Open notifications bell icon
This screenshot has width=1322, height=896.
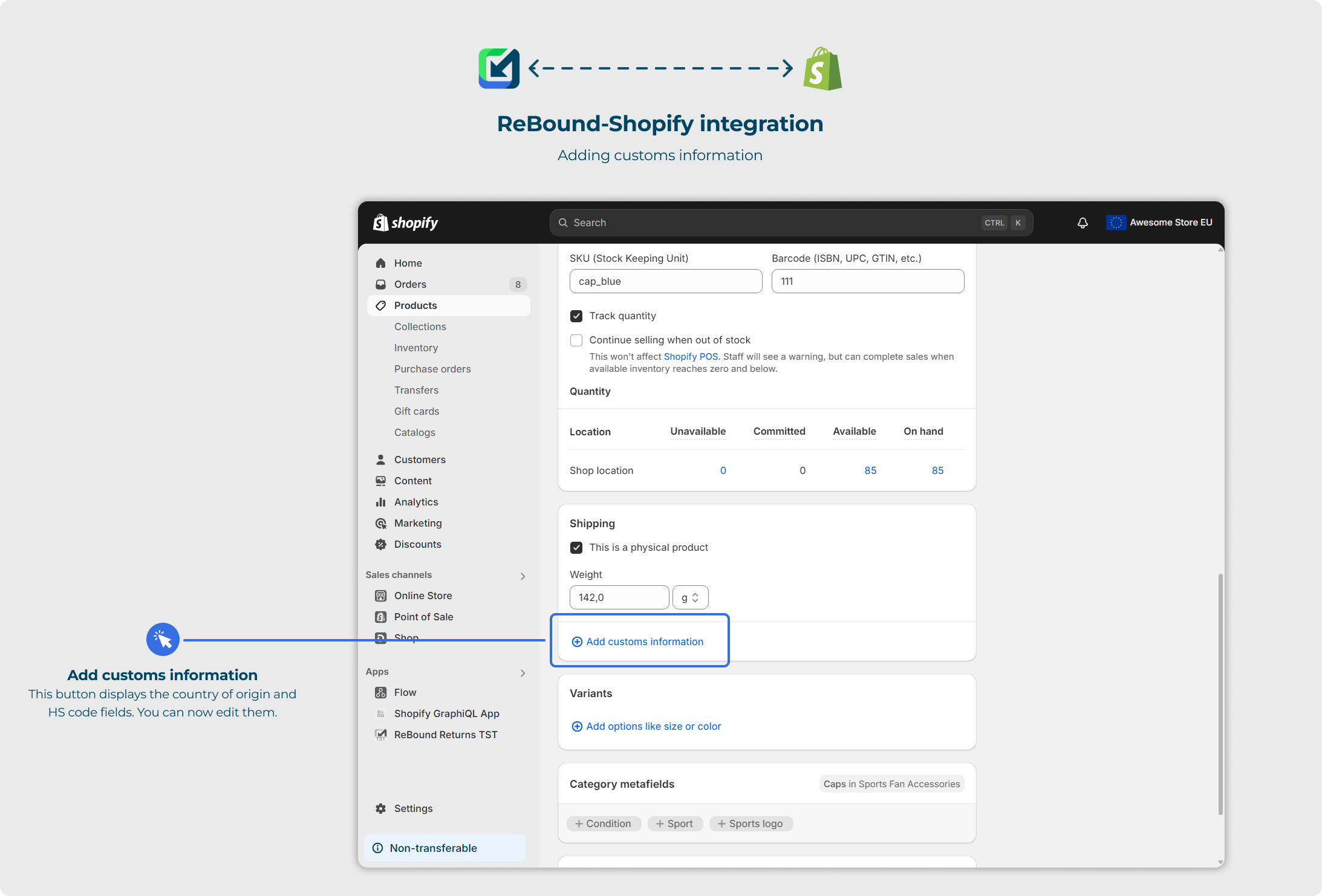point(1083,222)
